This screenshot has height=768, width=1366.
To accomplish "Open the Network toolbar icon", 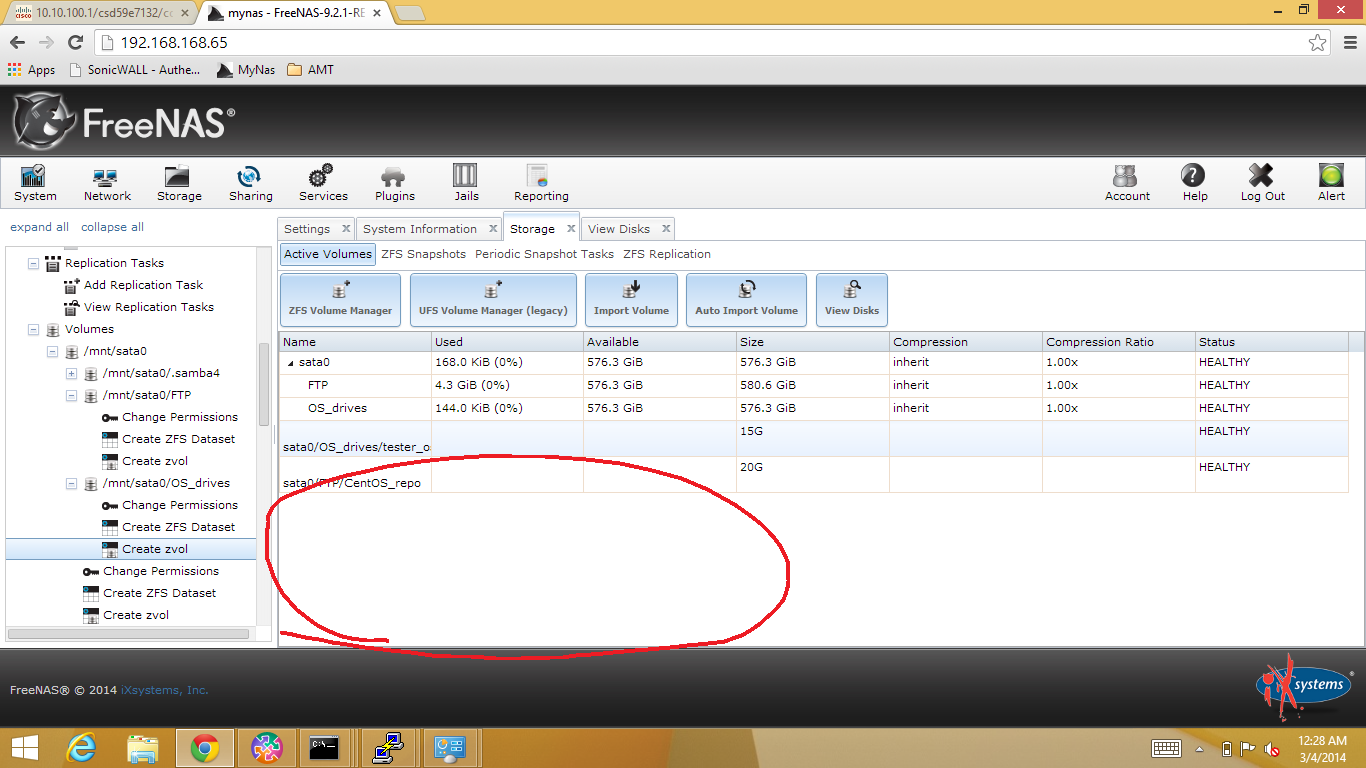I will 107,184.
